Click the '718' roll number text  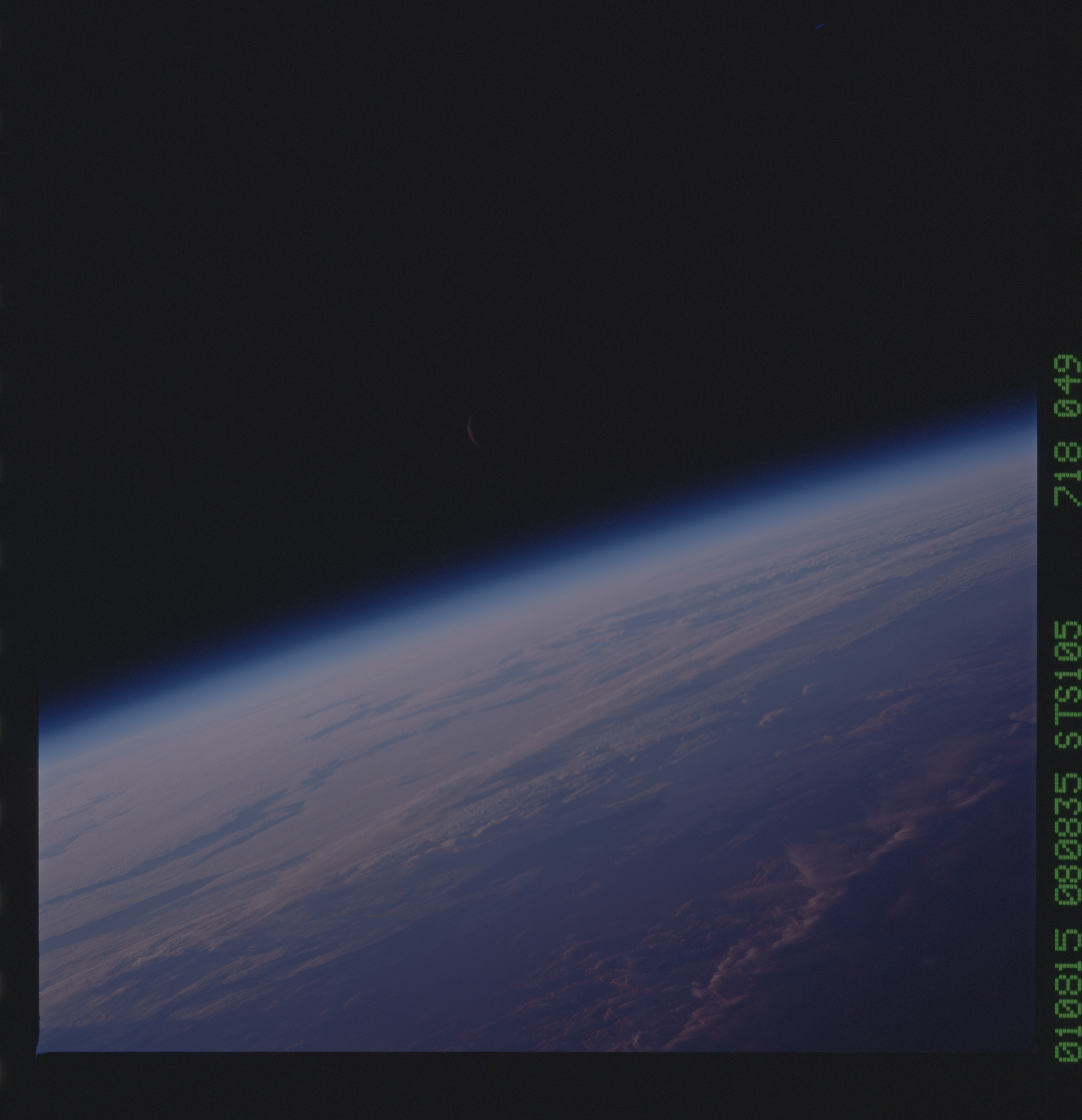click(1067, 474)
